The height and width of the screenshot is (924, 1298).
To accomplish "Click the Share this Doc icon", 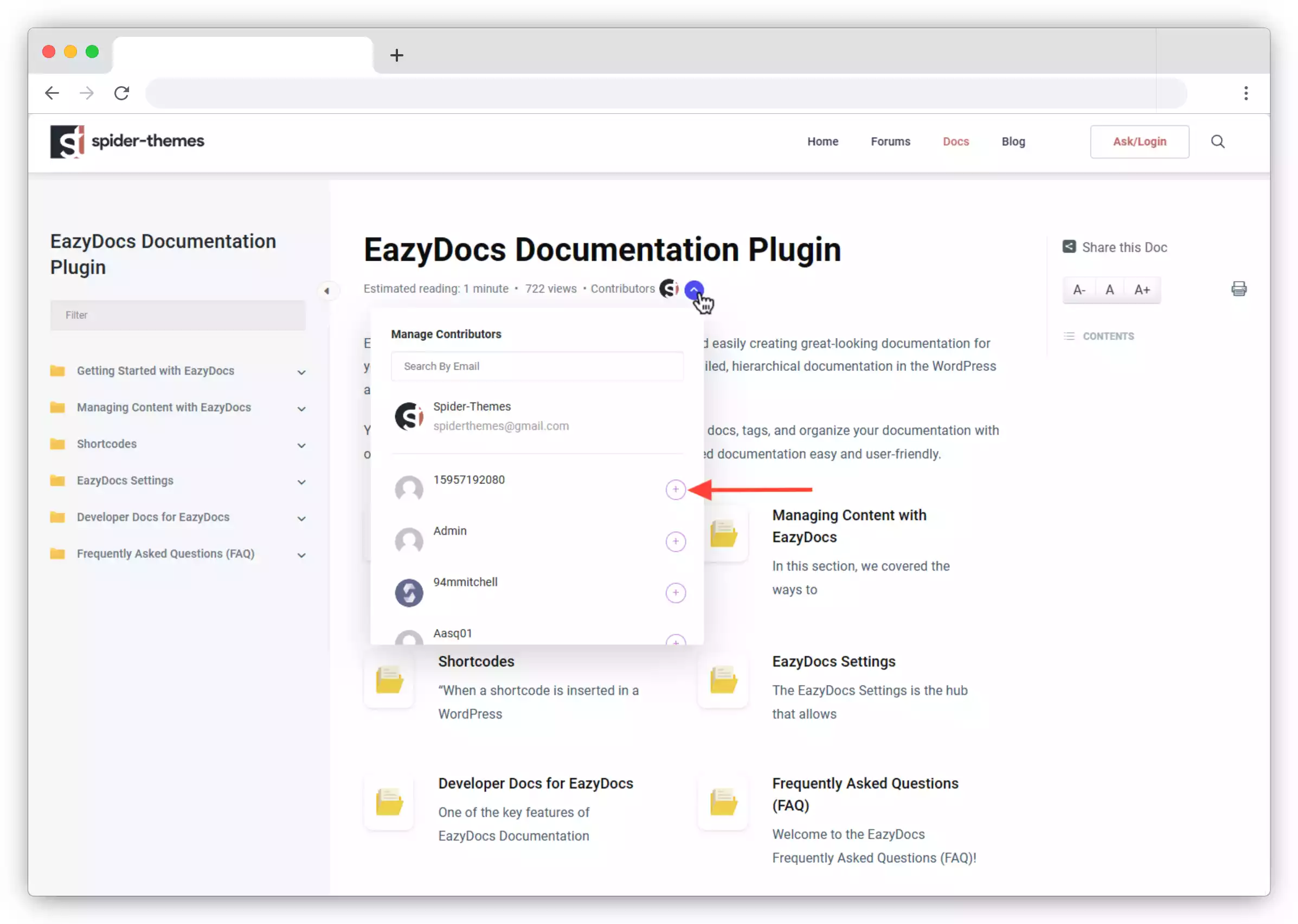I will pos(1069,247).
